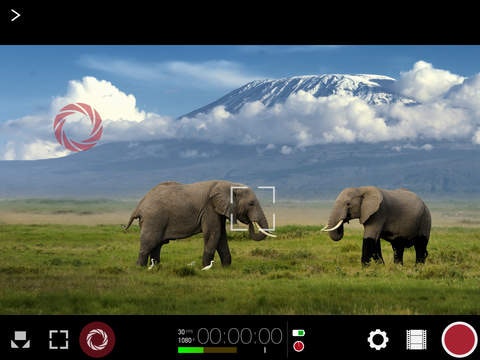Open the white balance preset control

click(x=20, y=340)
